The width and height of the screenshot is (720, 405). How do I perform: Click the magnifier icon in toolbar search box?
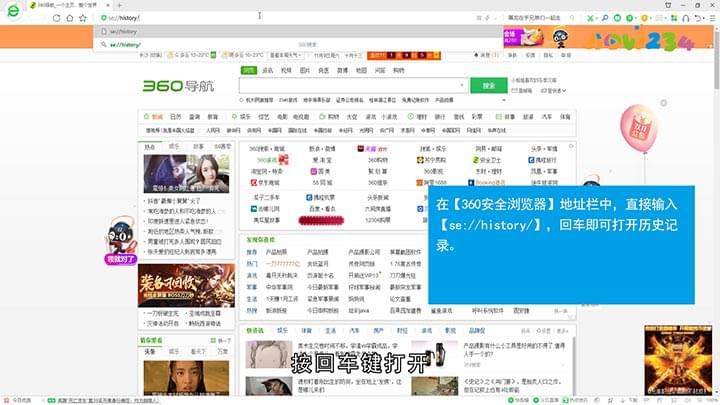(x=572, y=18)
